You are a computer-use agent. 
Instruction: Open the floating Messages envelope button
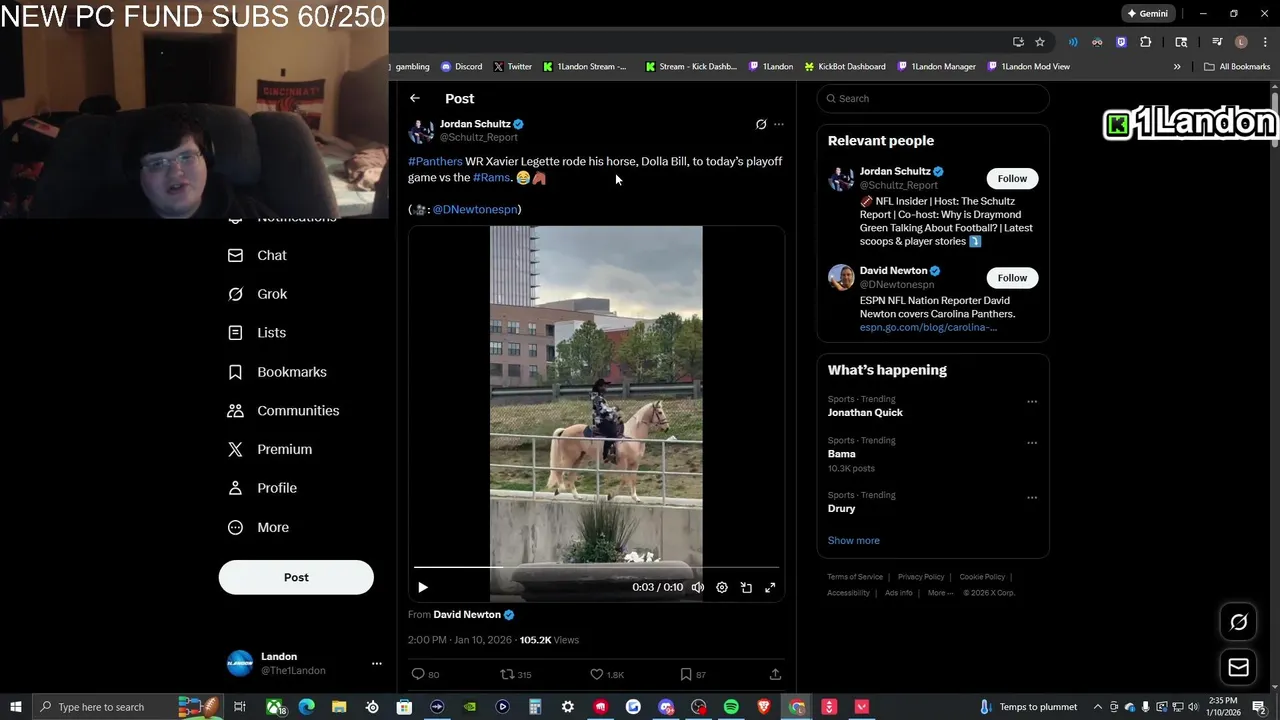(1238, 667)
